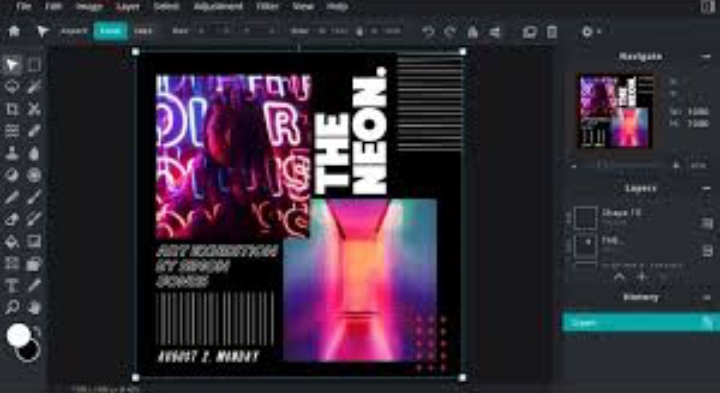Toggle the THE text layer lock icon
The image size is (720, 393).
click(x=707, y=251)
